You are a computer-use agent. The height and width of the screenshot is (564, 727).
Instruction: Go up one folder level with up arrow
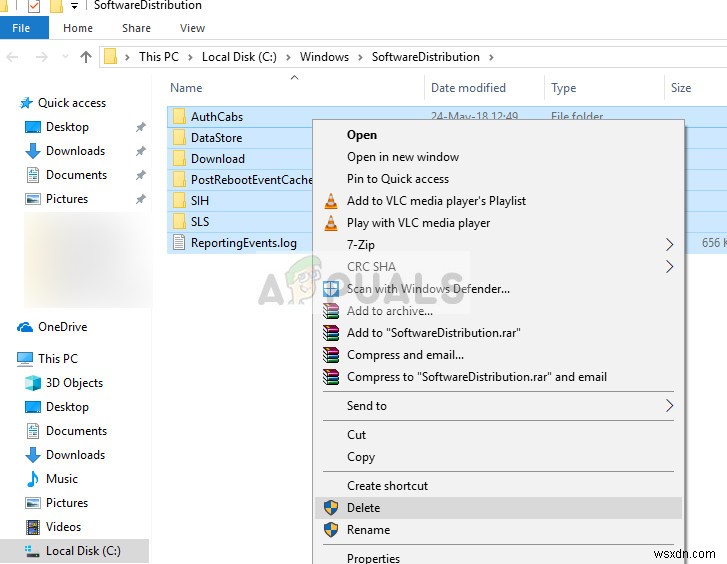coord(86,57)
